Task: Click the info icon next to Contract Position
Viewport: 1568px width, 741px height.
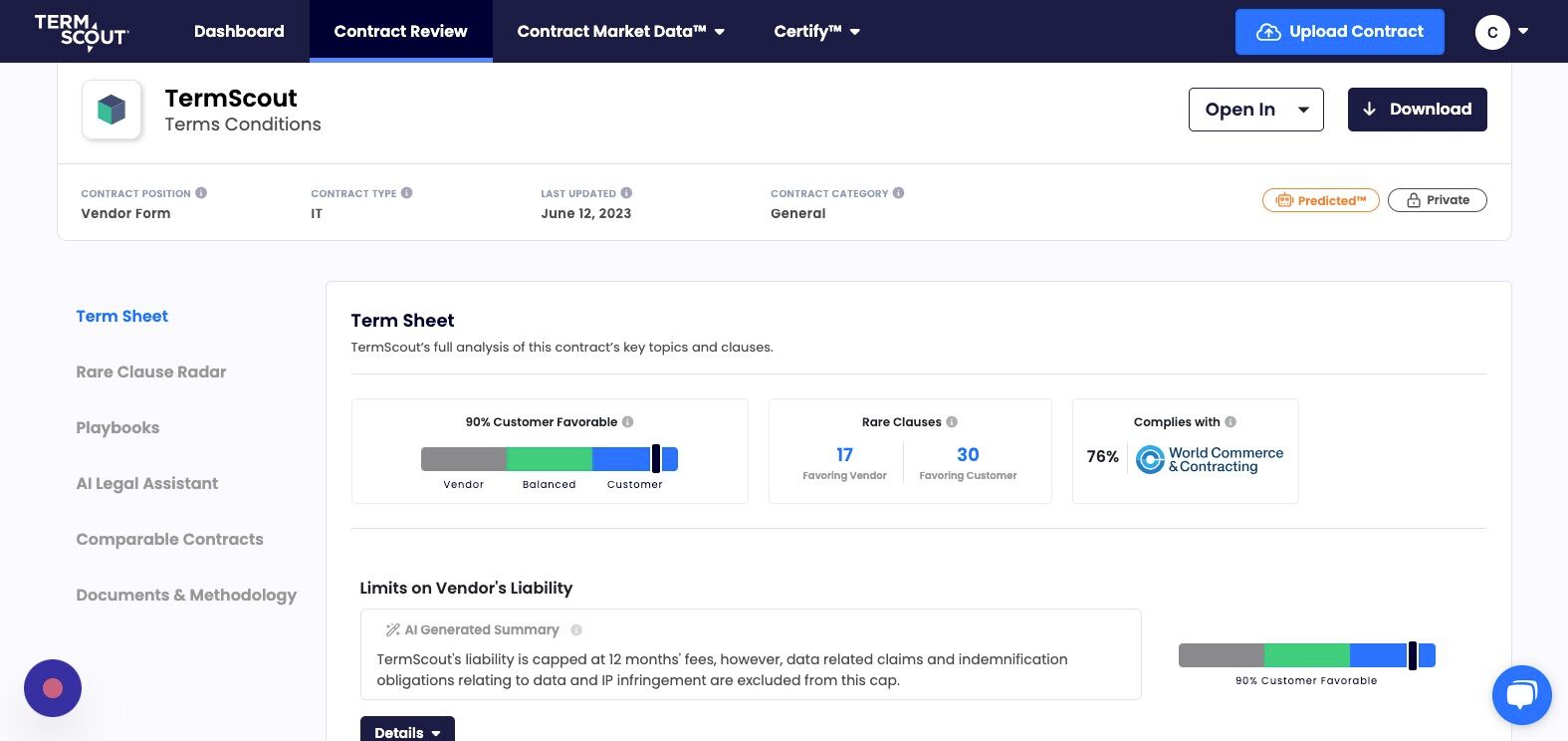Action: tap(201, 193)
